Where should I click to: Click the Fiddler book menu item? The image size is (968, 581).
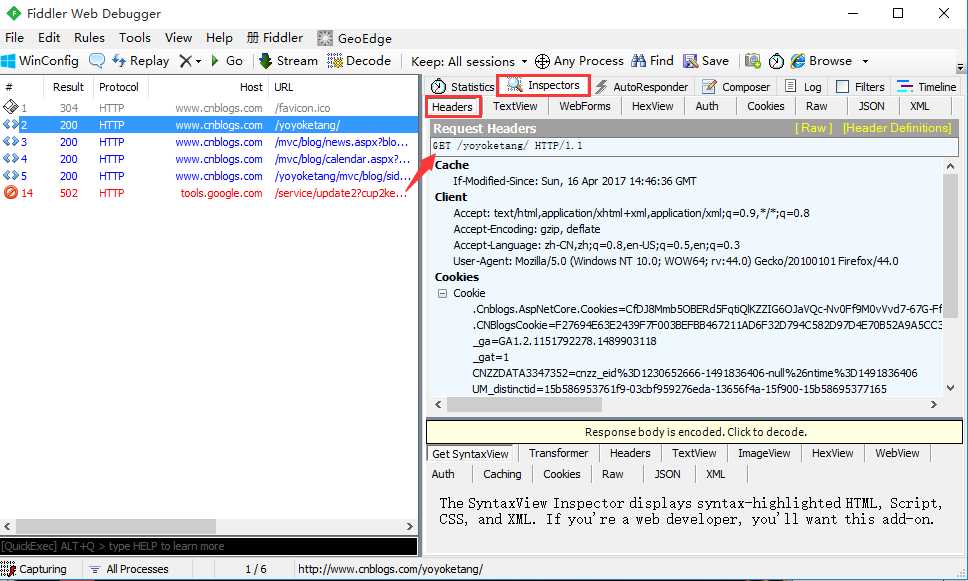(275, 38)
